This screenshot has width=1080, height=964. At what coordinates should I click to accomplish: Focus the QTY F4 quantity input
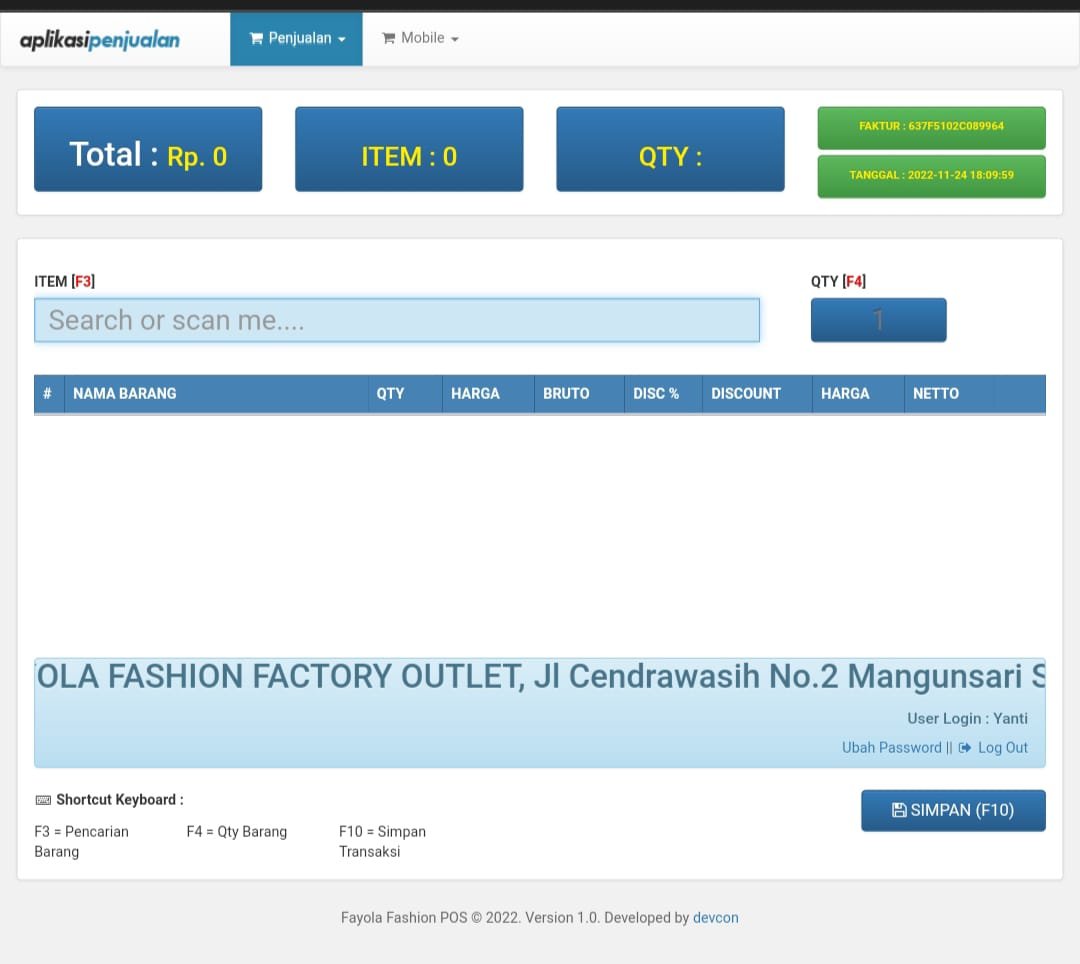coord(878,320)
